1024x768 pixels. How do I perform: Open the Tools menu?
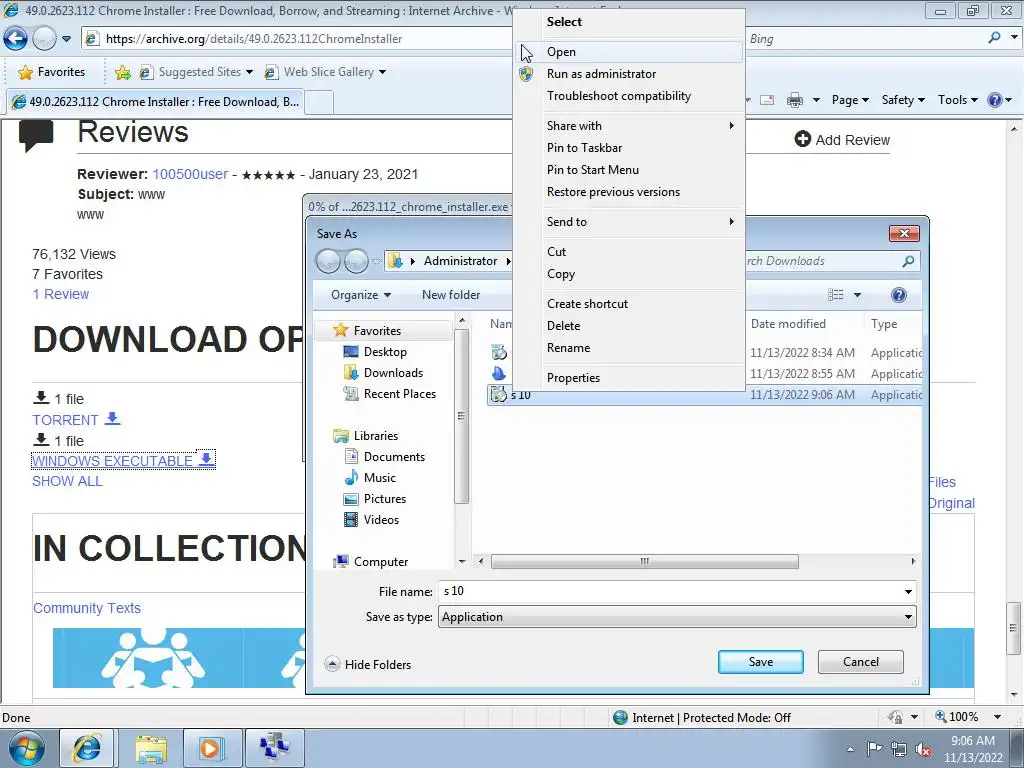pos(957,100)
